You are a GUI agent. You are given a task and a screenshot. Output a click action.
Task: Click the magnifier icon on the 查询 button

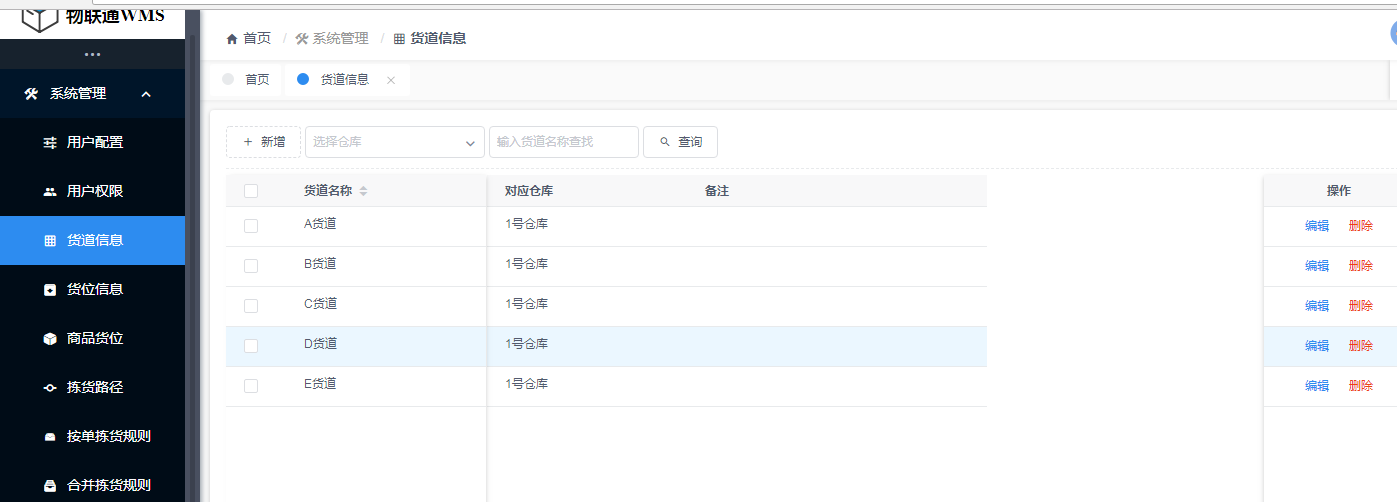(x=665, y=142)
